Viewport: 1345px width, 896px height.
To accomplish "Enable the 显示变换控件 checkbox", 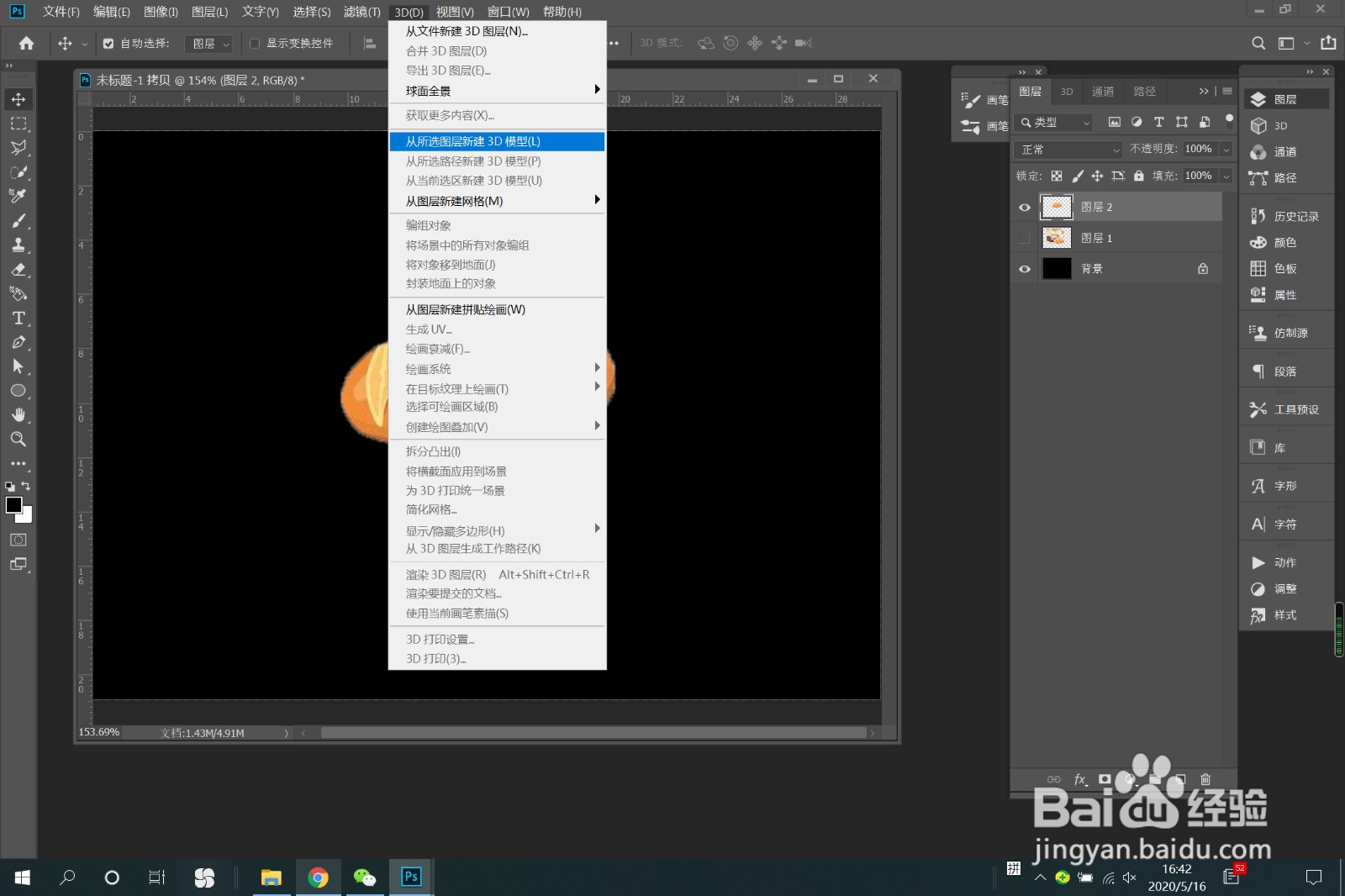I will pos(255,44).
